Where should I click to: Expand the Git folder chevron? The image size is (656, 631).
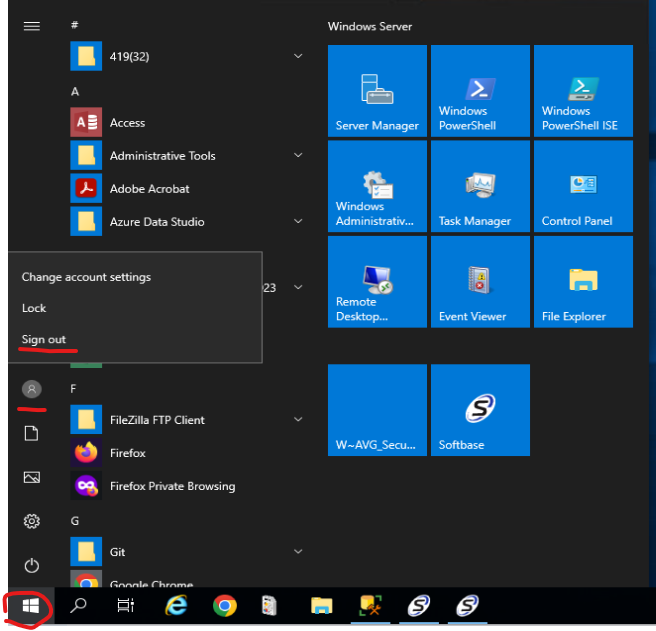pyautogui.click(x=298, y=551)
